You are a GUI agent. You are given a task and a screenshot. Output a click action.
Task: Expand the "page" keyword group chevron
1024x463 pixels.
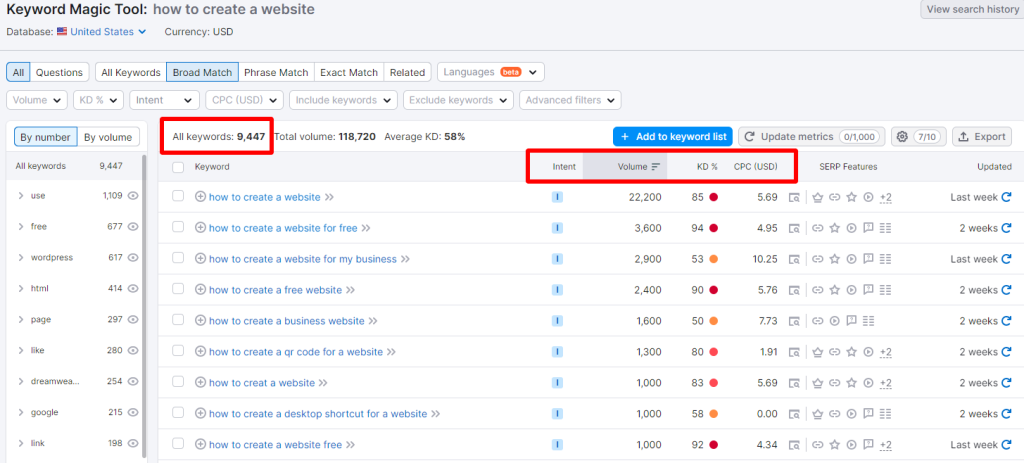[21, 319]
